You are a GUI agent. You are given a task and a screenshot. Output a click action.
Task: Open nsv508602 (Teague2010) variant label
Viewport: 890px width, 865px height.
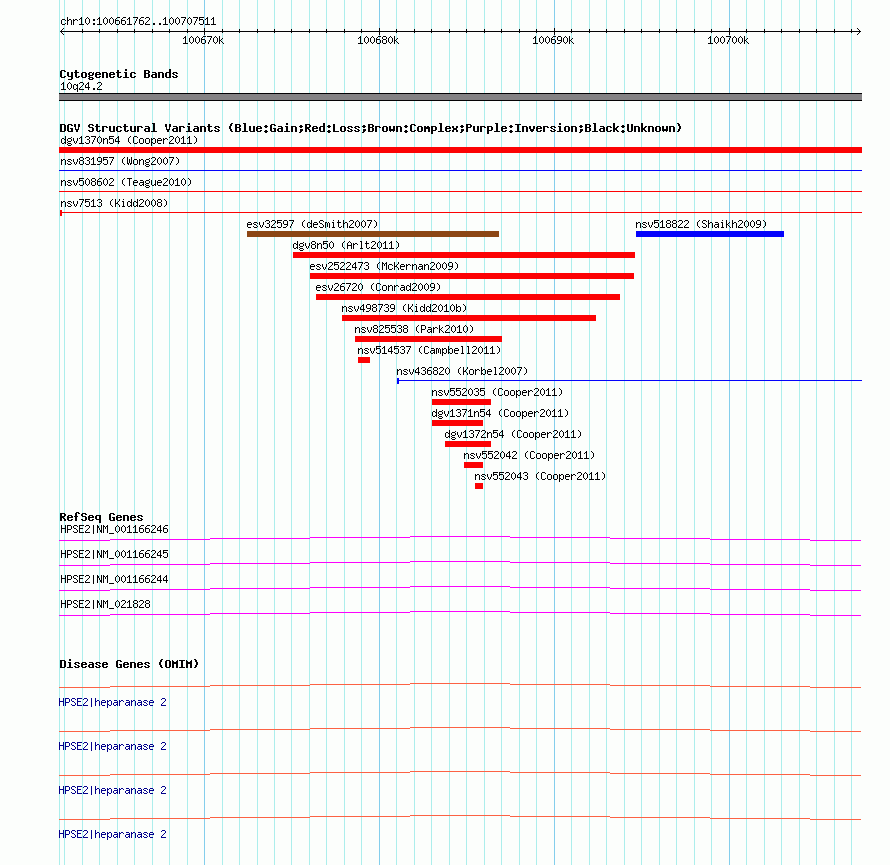(x=126, y=182)
